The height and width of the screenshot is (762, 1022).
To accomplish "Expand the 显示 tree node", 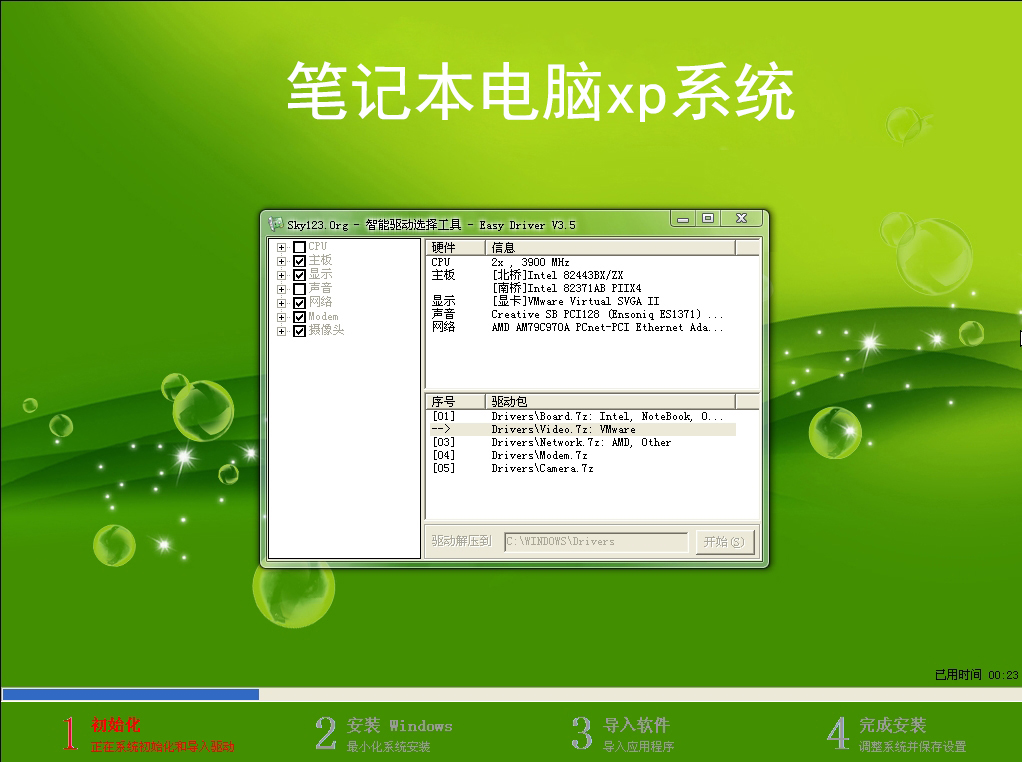I will coord(281,275).
